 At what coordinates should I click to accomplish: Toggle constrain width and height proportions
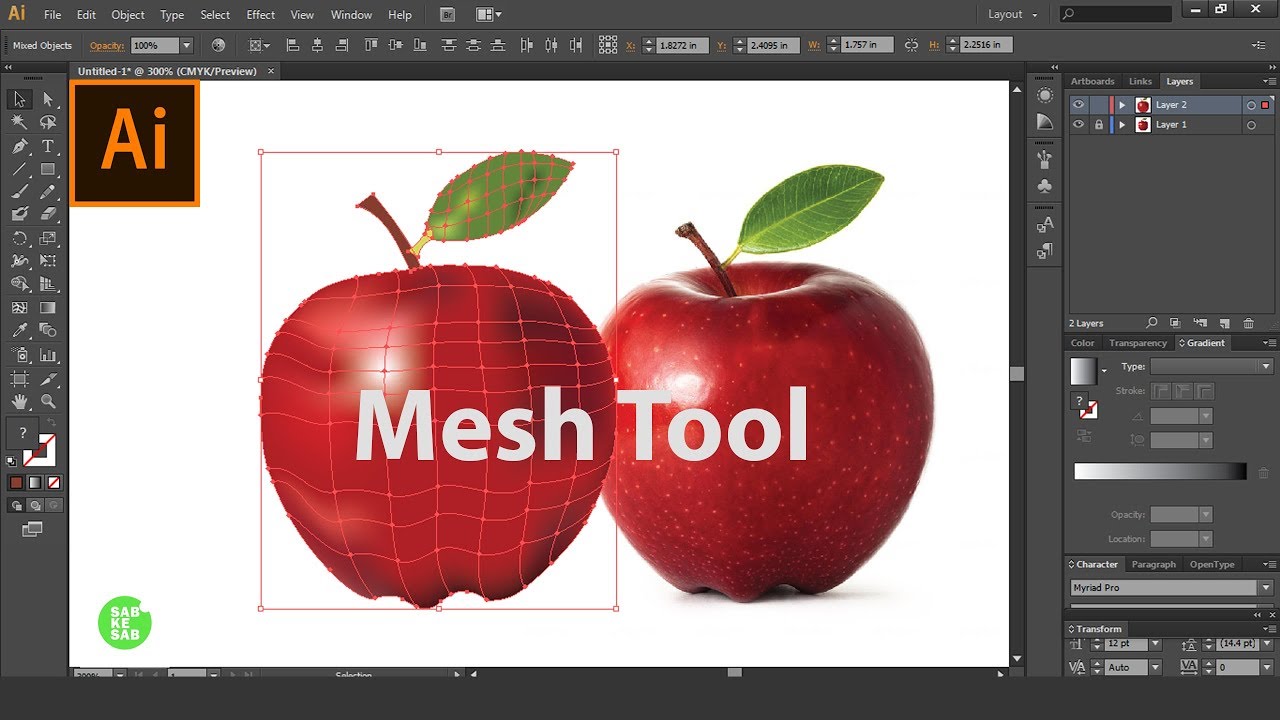point(911,45)
